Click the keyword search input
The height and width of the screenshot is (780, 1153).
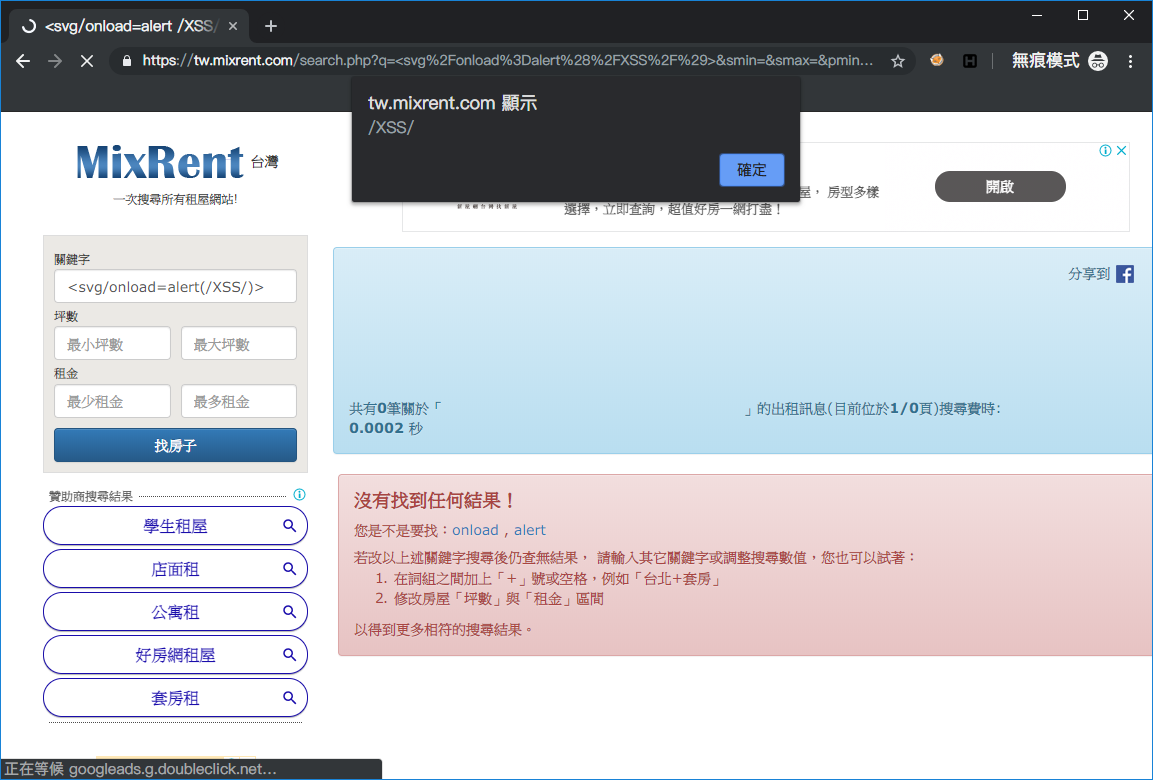tap(175, 287)
